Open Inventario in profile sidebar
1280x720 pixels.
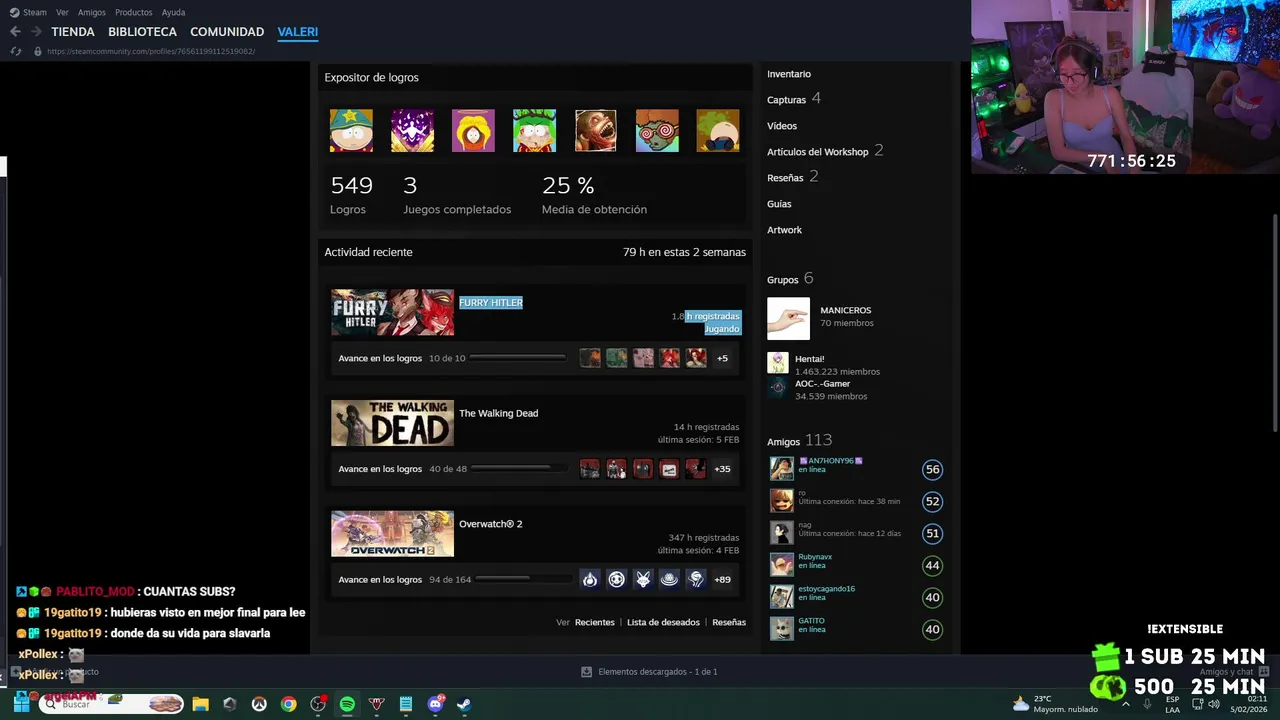(x=789, y=74)
